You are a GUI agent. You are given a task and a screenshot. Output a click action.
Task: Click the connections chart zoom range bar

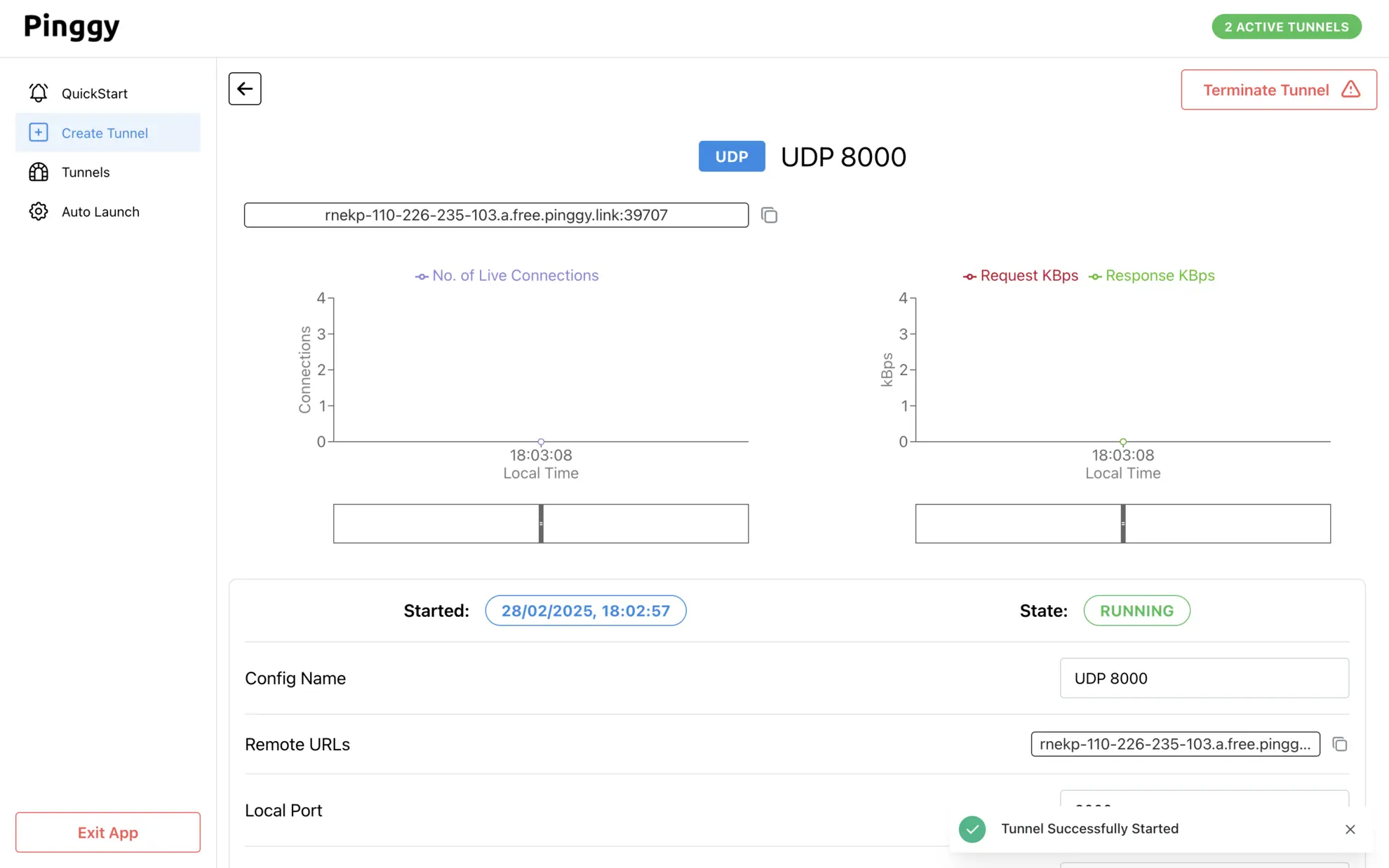click(541, 524)
